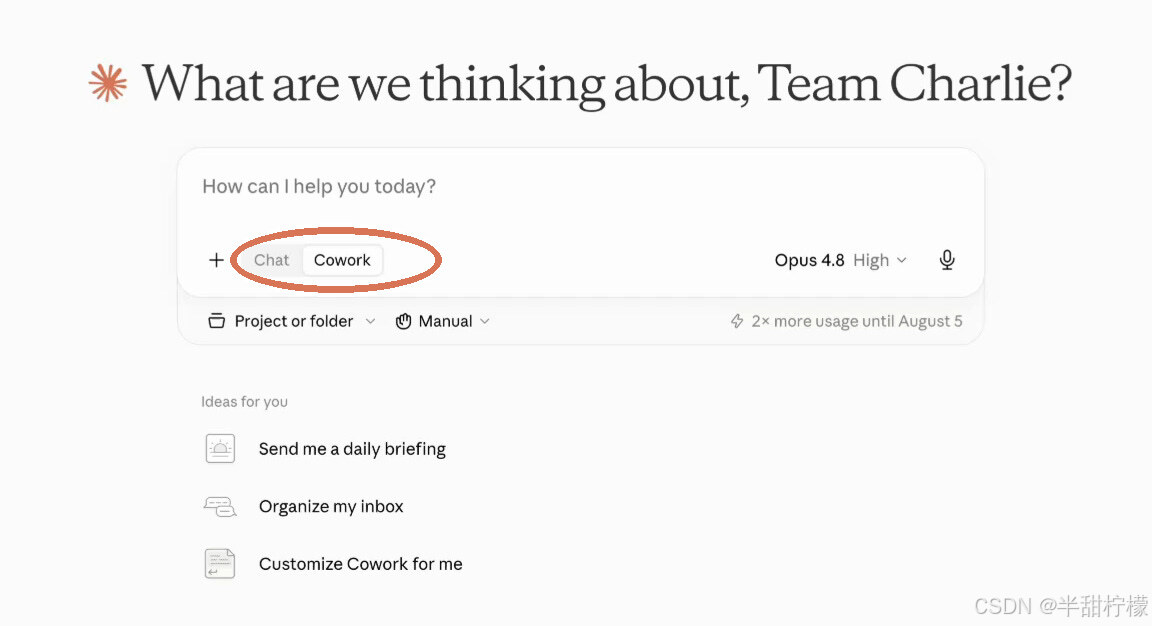The width and height of the screenshot is (1152, 626).
Task: Open the Manual permission mode dropdown
Action: pyautogui.click(x=443, y=321)
